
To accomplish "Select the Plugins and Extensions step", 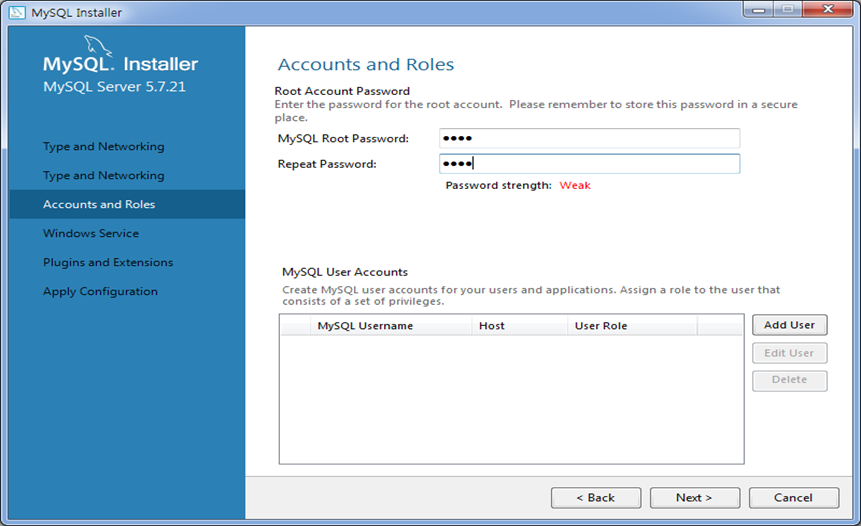I will 108,262.
